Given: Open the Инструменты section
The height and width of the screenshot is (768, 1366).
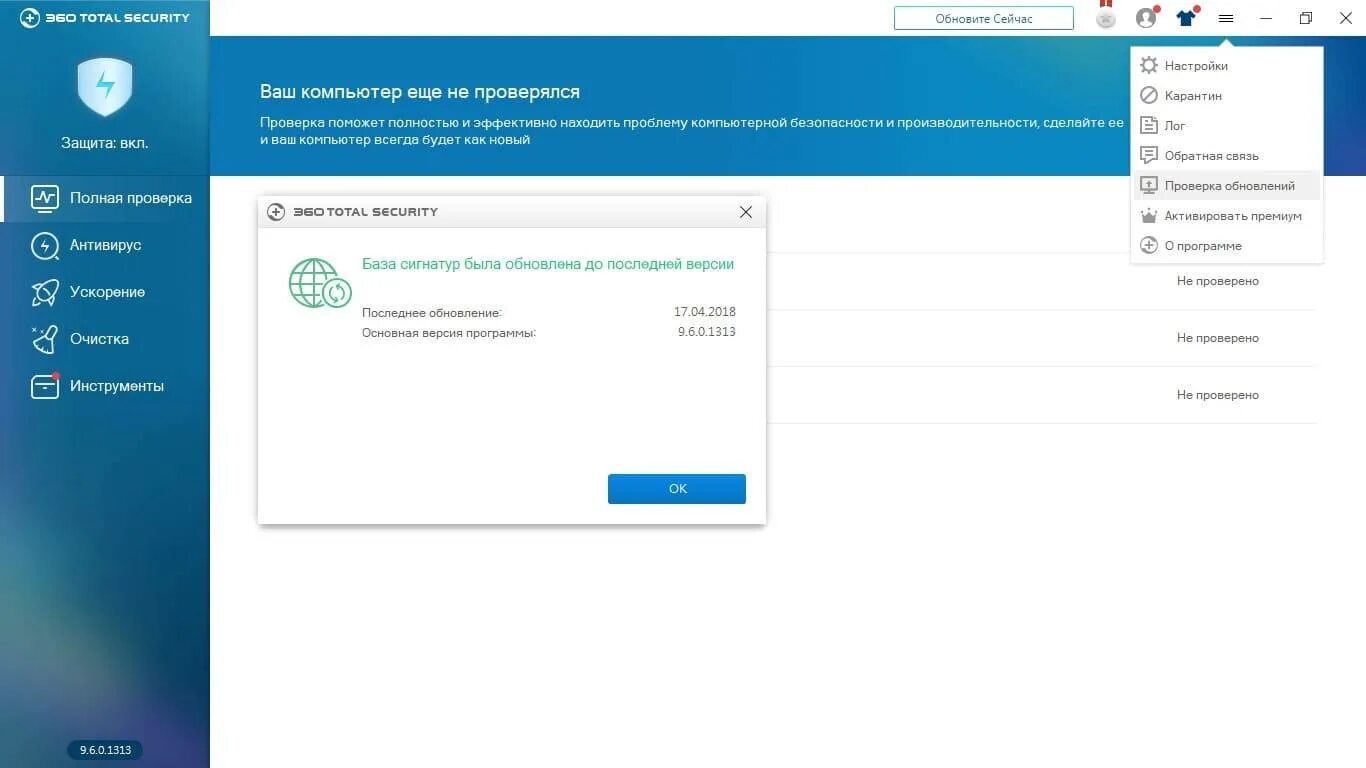Looking at the screenshot, I should 105,386.
